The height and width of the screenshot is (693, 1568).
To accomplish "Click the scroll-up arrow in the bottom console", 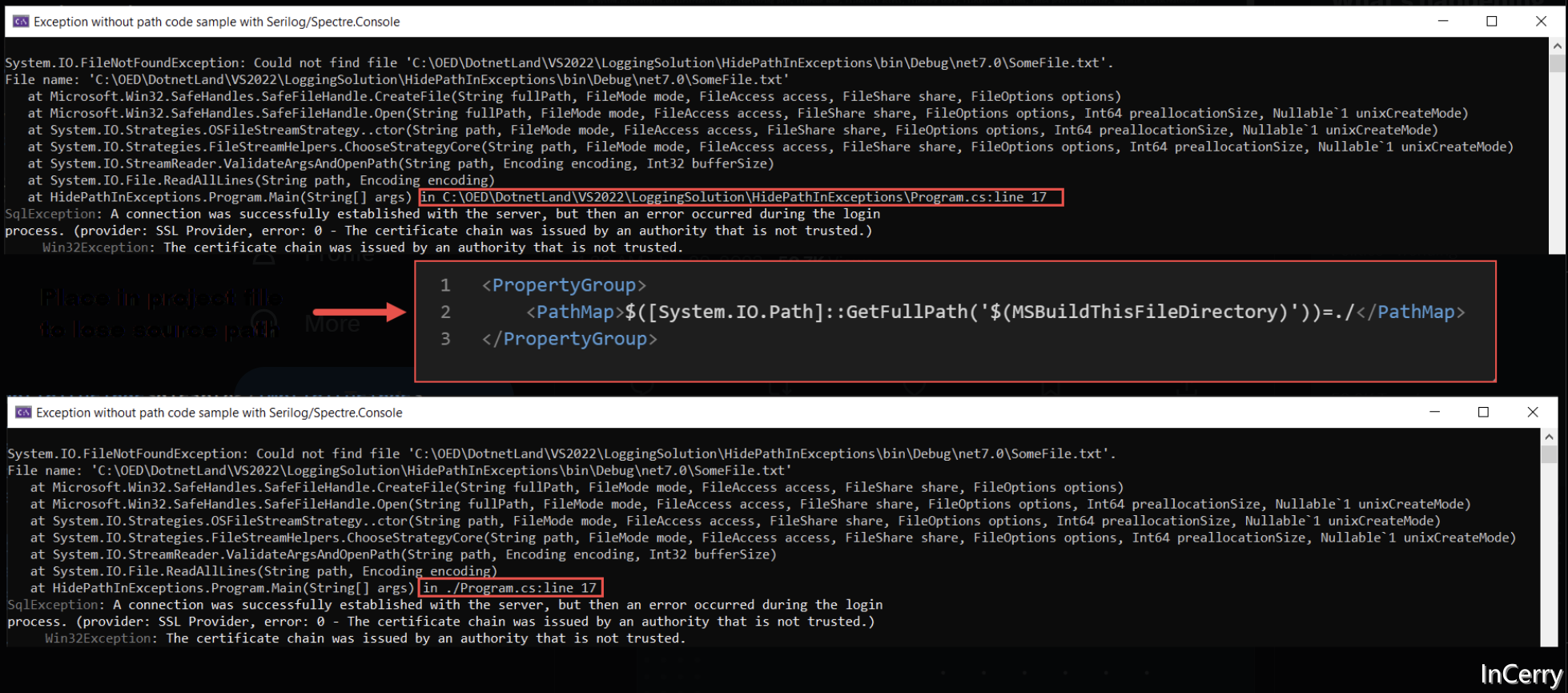I will coord(1549,437).
